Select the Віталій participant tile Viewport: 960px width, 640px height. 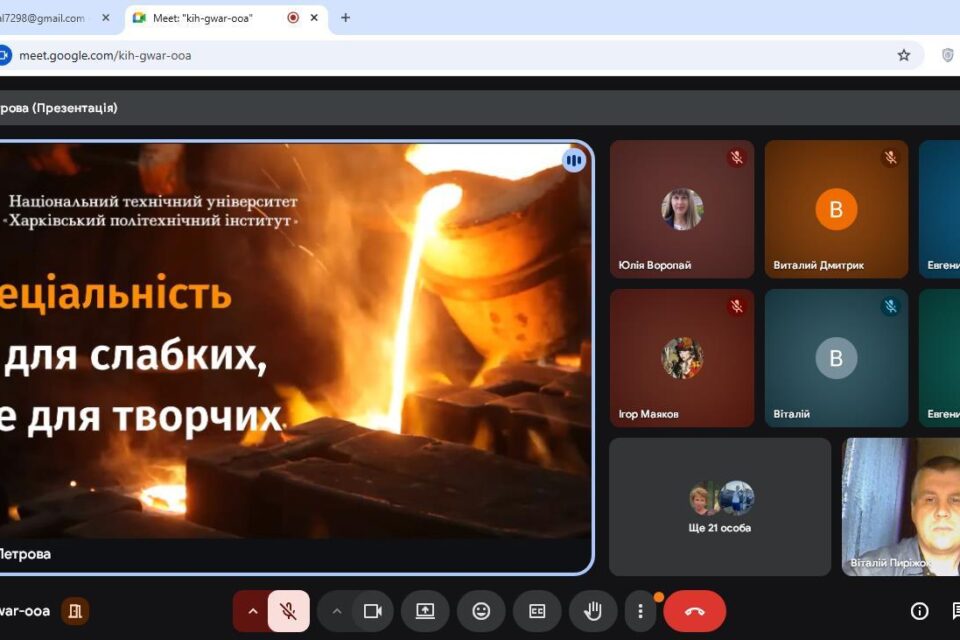coord(836,358)
